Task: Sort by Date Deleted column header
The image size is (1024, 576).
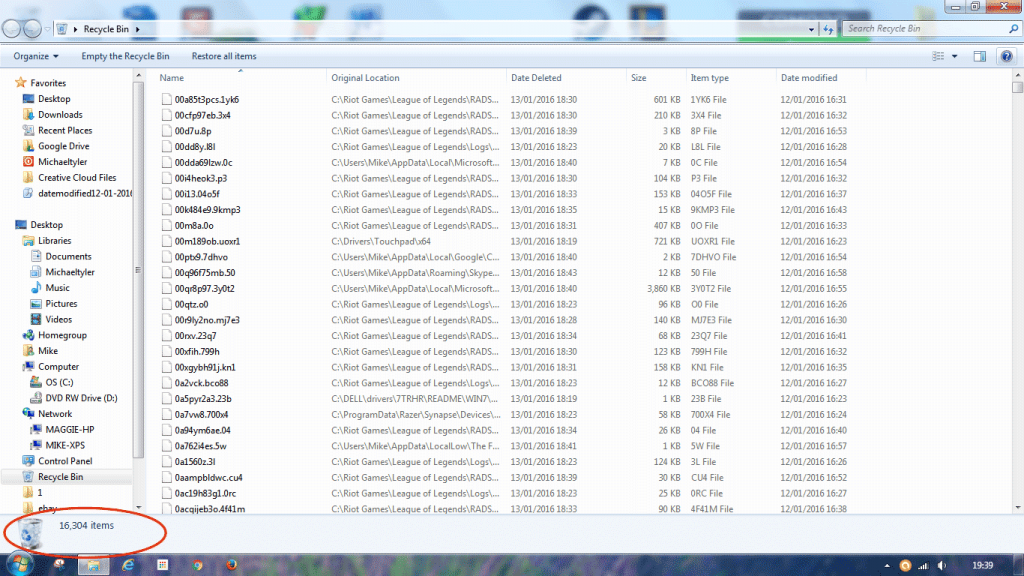Action: tap(536, 78)
